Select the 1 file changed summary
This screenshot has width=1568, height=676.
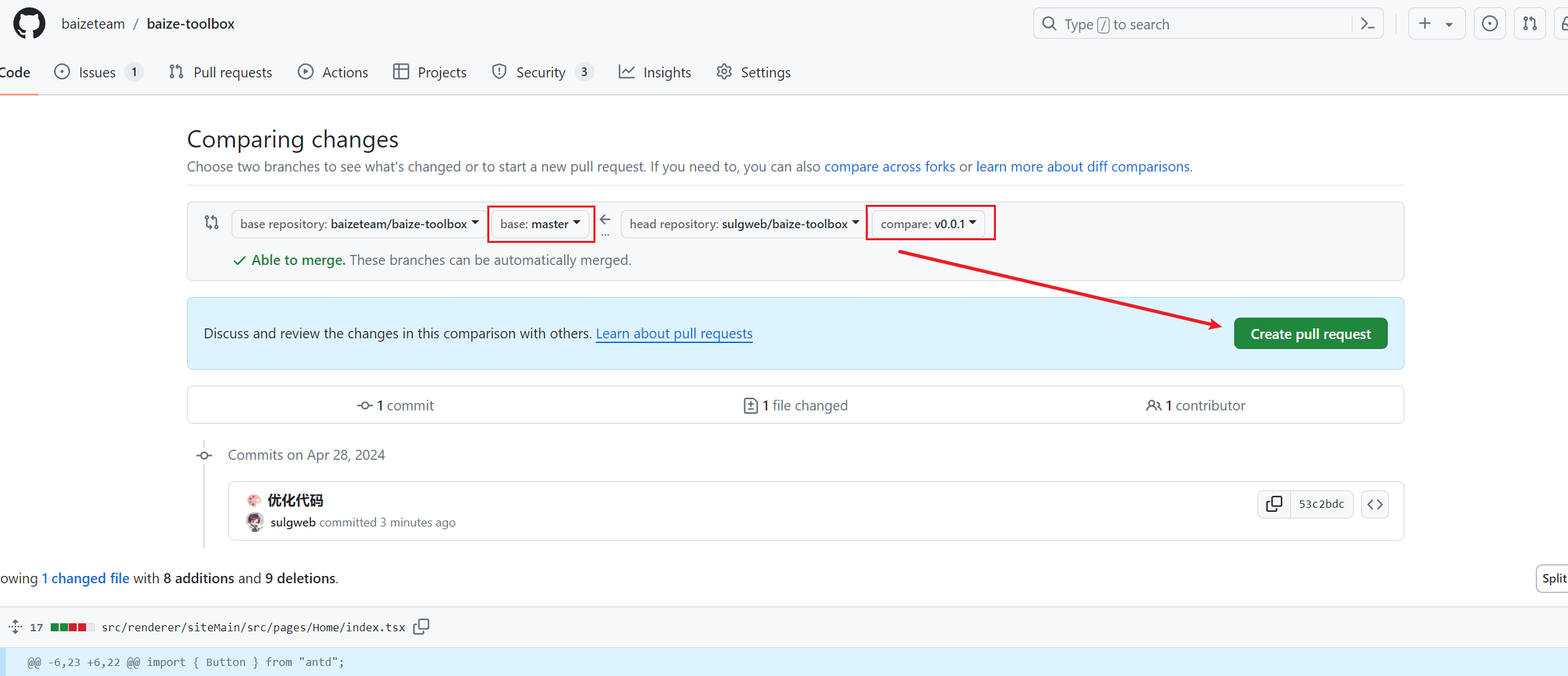[796, 406]
